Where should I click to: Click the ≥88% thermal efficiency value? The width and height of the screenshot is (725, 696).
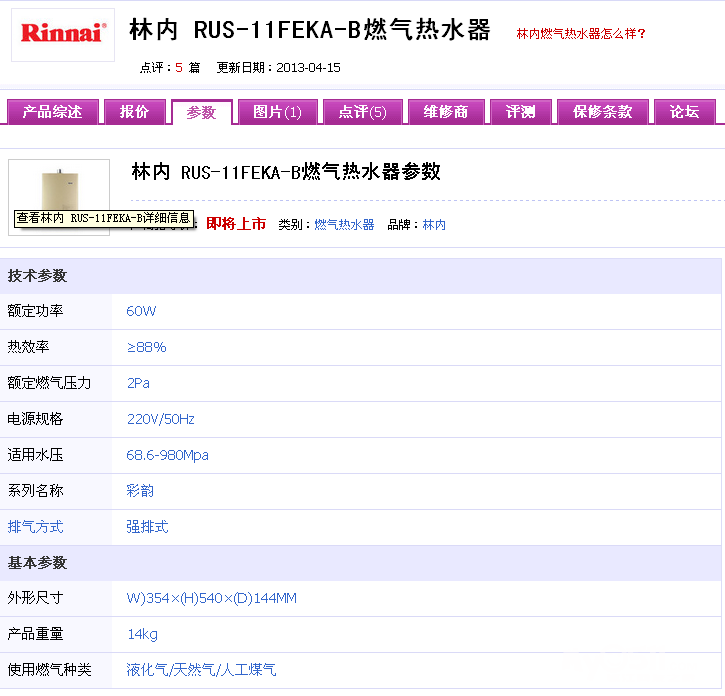pos(146,347)
